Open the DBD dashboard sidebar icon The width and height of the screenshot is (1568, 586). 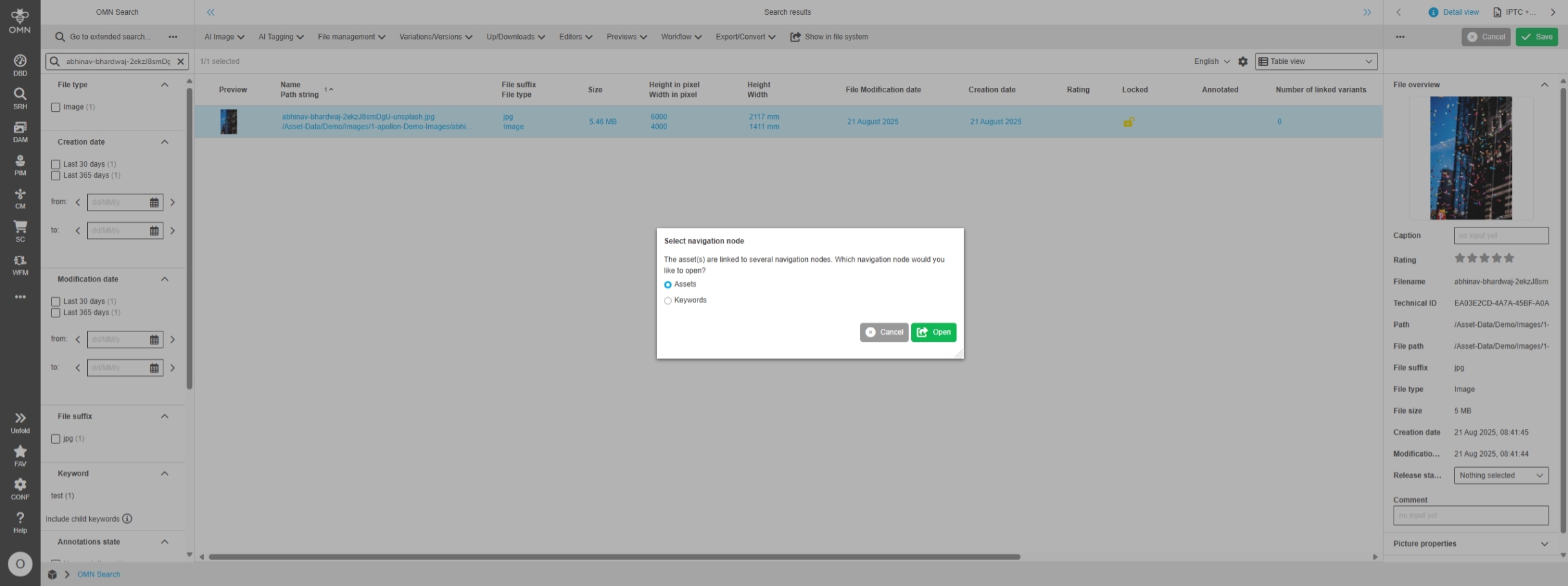pyautogui.click(x=20, y=65)
